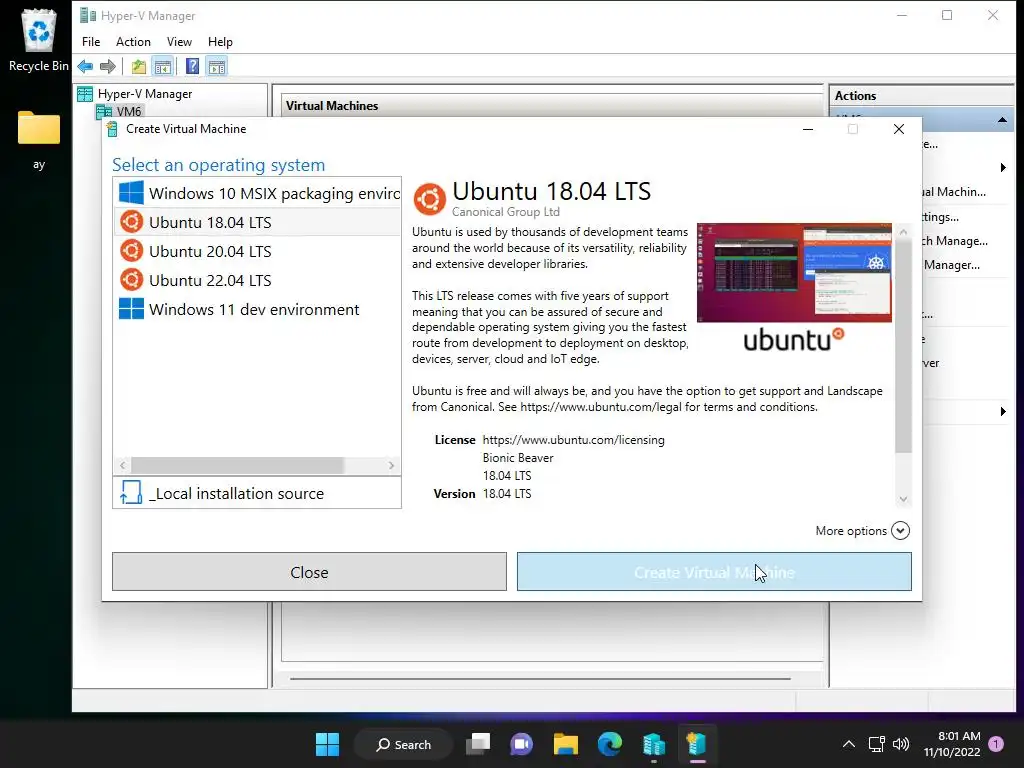Click the Ubuntu desktop preview screenshot
The height and width of the screenshot is (768, 1024).
click(794, 272)
